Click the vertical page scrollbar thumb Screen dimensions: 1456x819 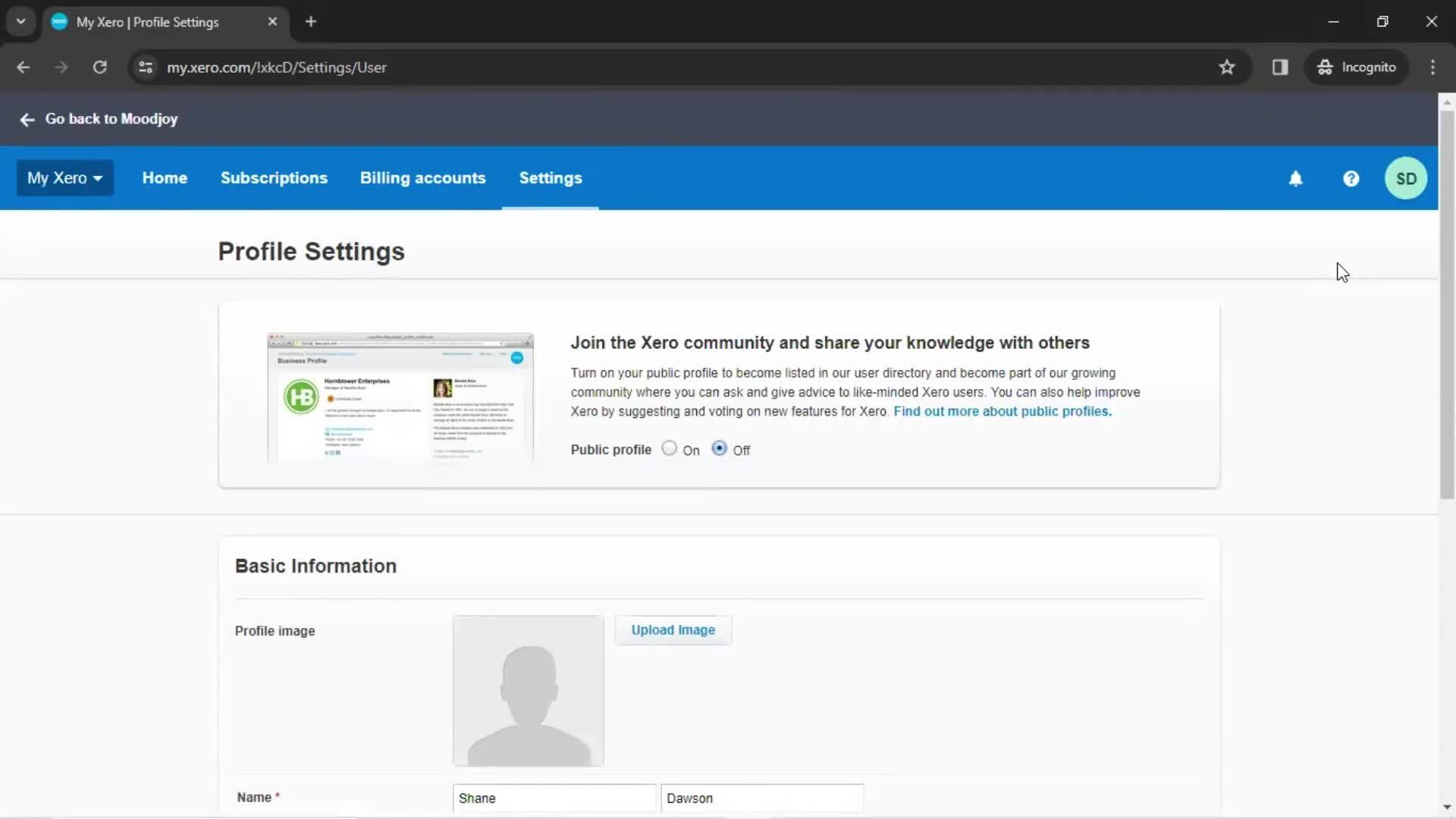coord(1447,305)
